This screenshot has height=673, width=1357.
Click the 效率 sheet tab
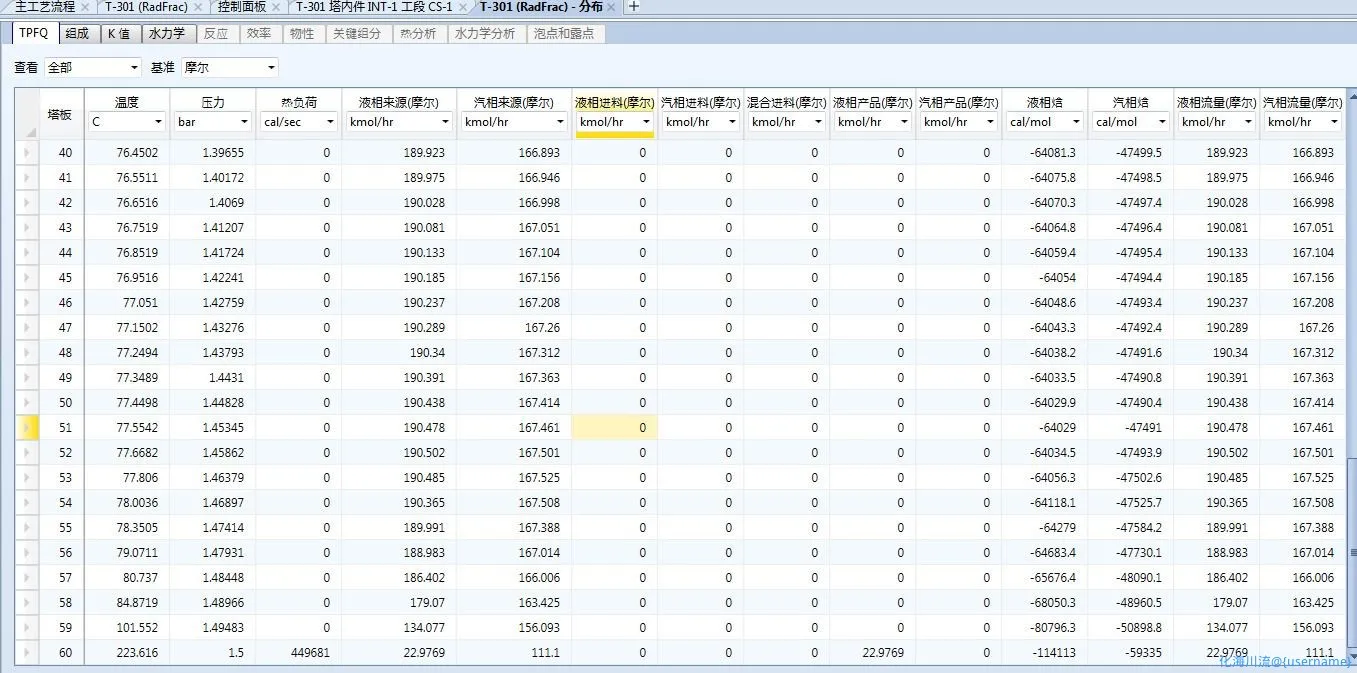(x=259, y=33)
